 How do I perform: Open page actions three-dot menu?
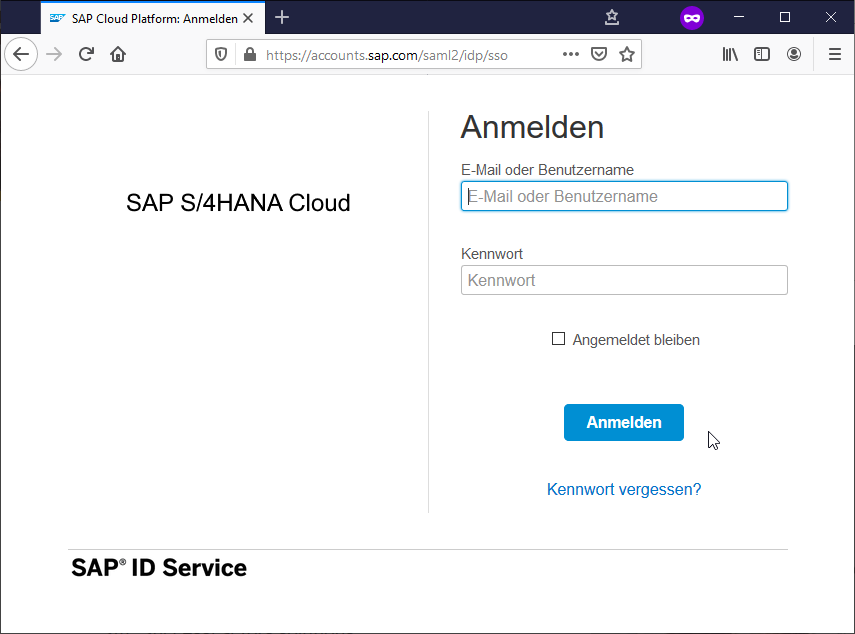571,54
